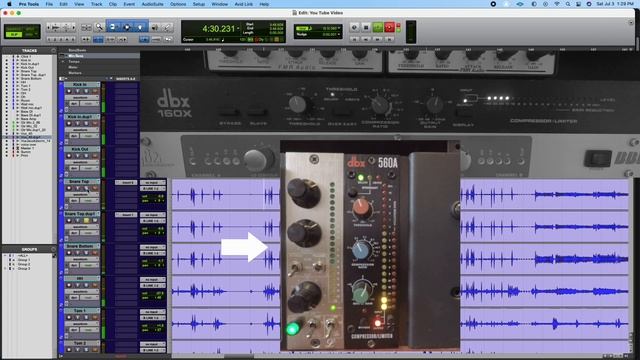Select the Zoomer tool
The height and width of the screenshot is (360, 640).
pos(99,27)
